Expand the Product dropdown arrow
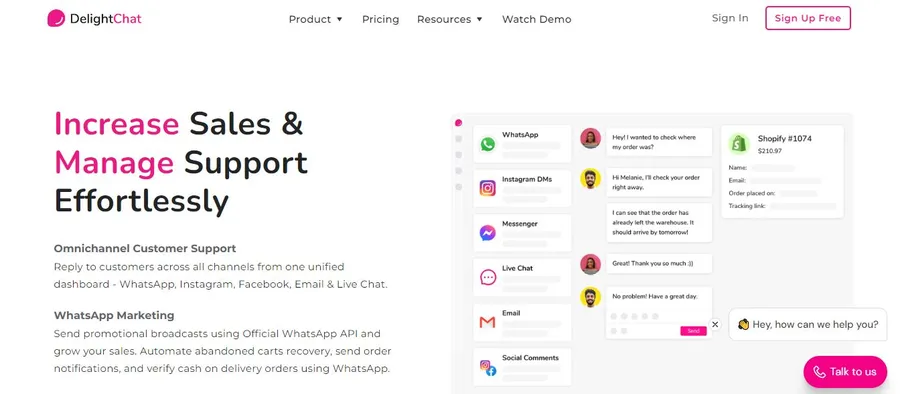The width and height of the screenshot is (900, 394). 339,19
